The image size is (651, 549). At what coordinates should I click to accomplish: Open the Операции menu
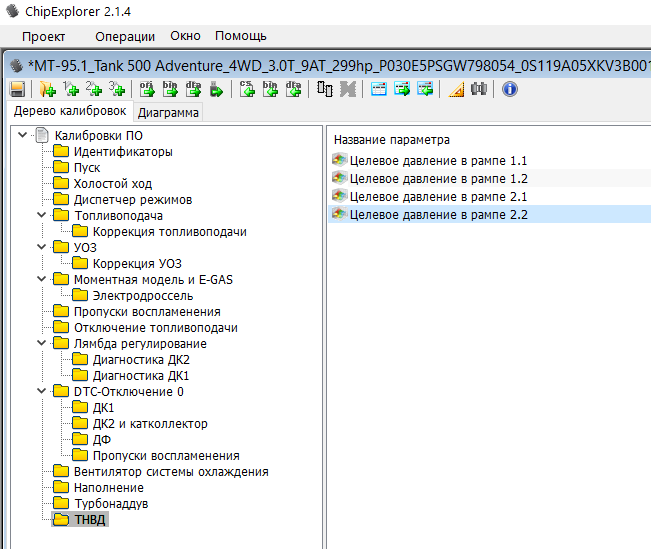point(125,36)
